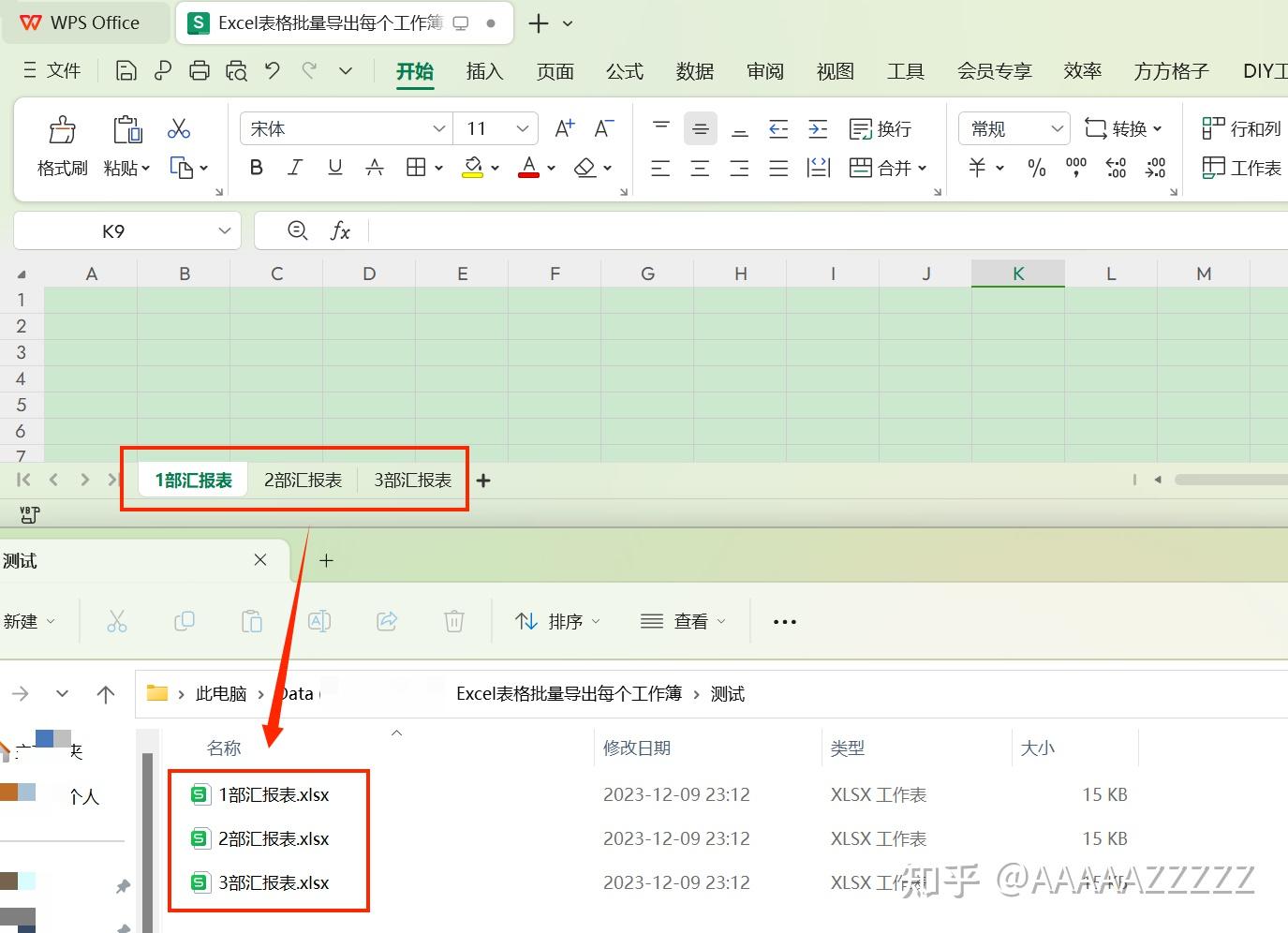The image size is (1288, 933).
Task: Click the 新建 new button in Explorer
Action: click(x=28, y=621)
